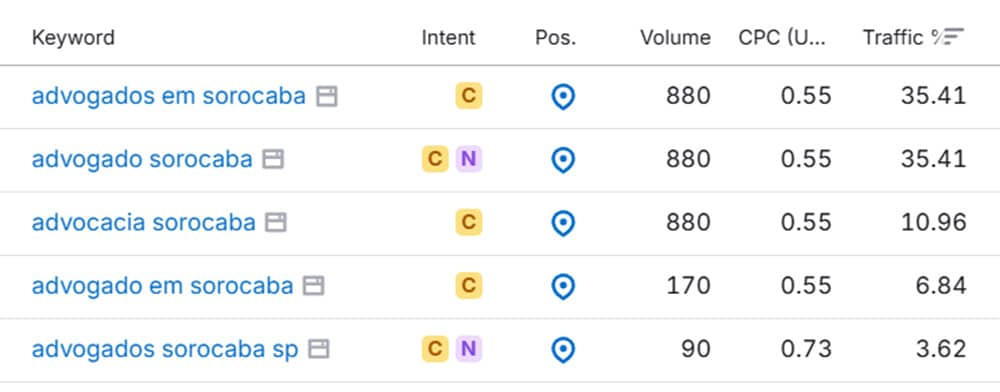Open SERP icon beside advogado em sorocaba
The image size is (1000, 392).
point(313,286)
